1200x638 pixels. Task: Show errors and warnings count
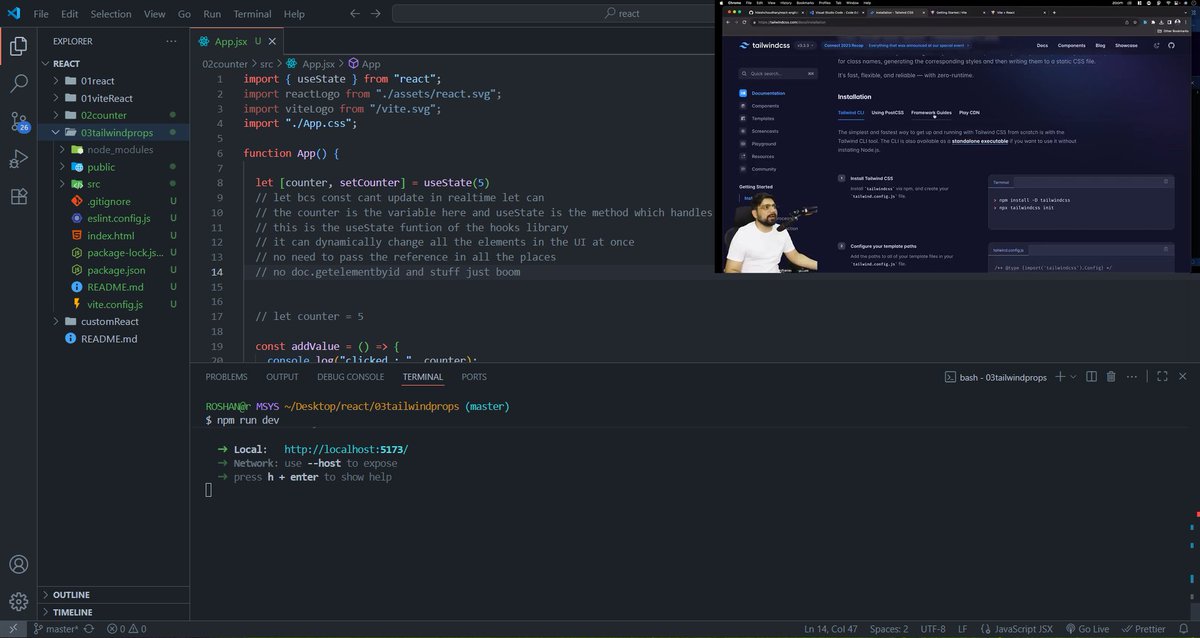tap(126, 629)
